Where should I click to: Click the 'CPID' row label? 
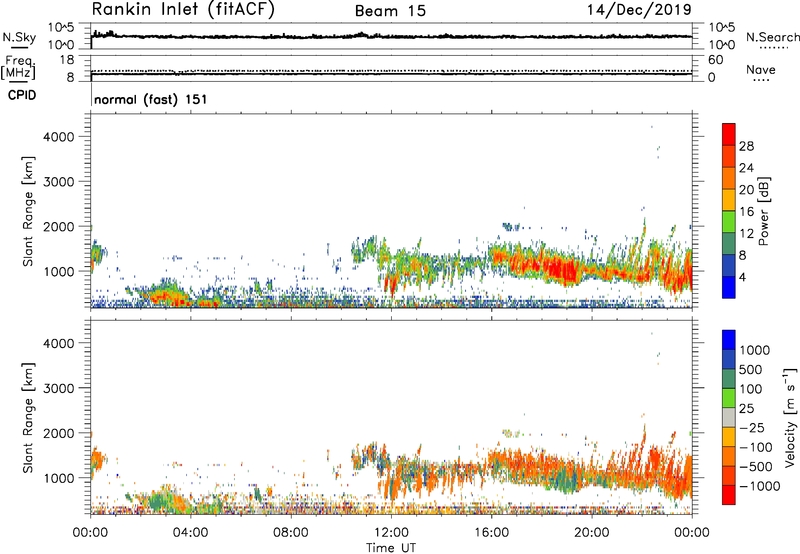[22, 95]
